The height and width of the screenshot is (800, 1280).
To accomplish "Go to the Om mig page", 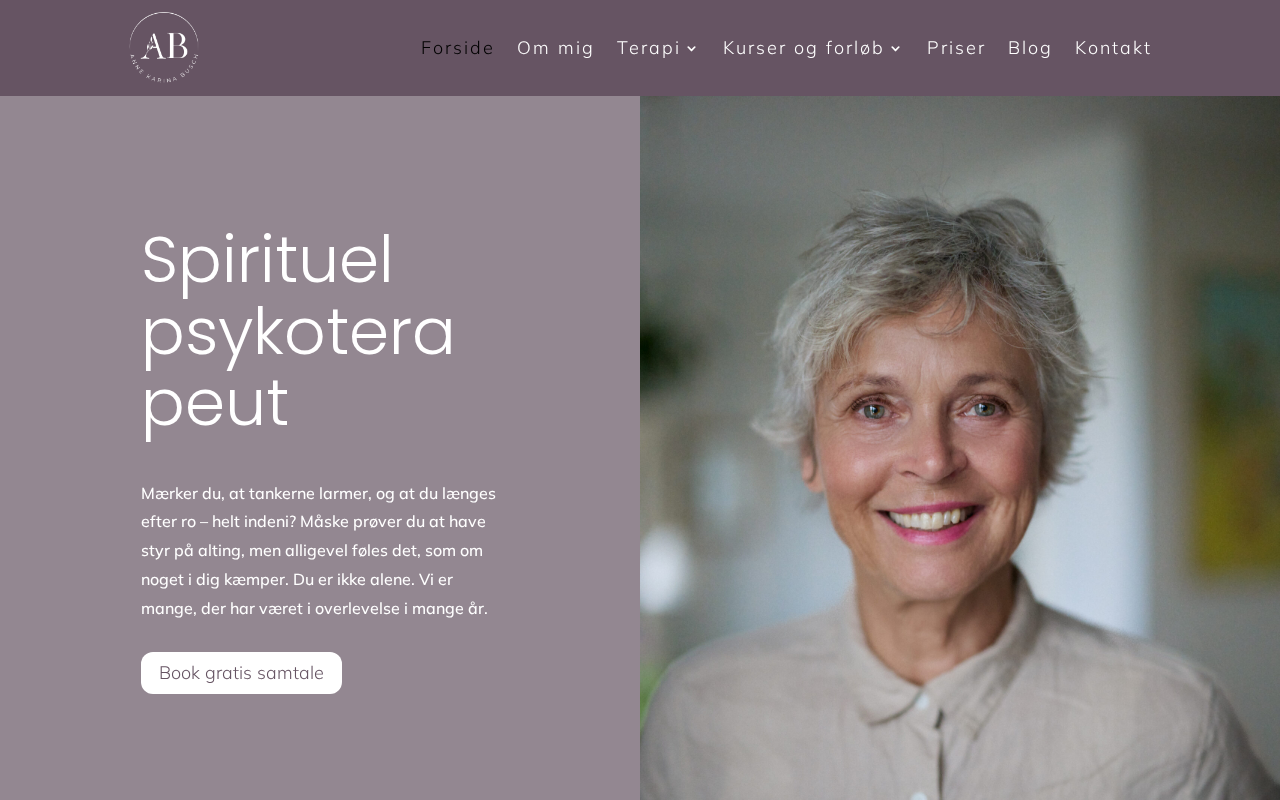I will (x=555, y=48).
